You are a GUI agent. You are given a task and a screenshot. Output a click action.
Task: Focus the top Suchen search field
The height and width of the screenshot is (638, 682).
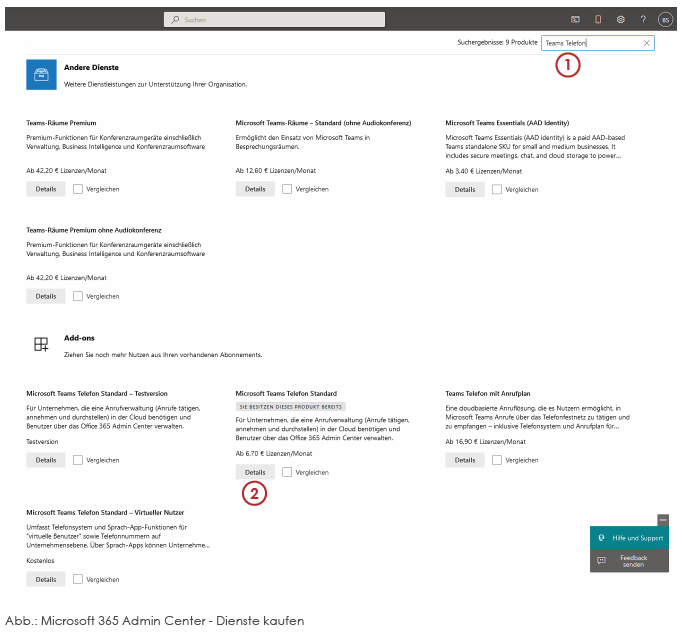tap(274, 20)
